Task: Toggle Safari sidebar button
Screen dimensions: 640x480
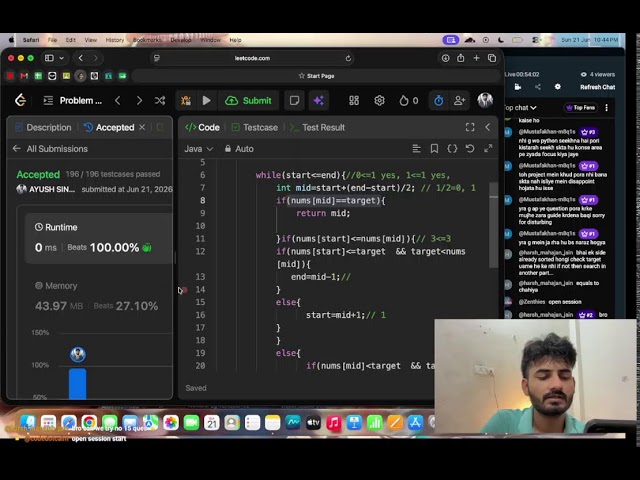Action: pos(49,58)
